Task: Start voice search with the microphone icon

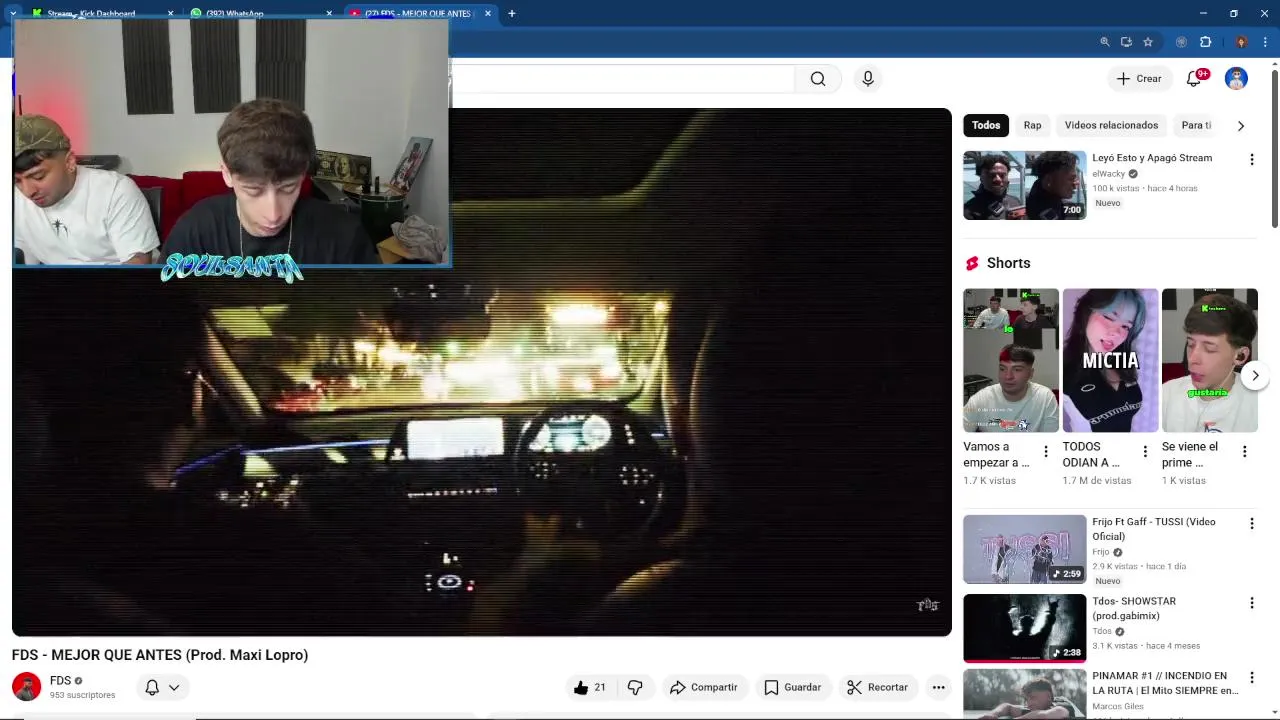Action: 868,79
